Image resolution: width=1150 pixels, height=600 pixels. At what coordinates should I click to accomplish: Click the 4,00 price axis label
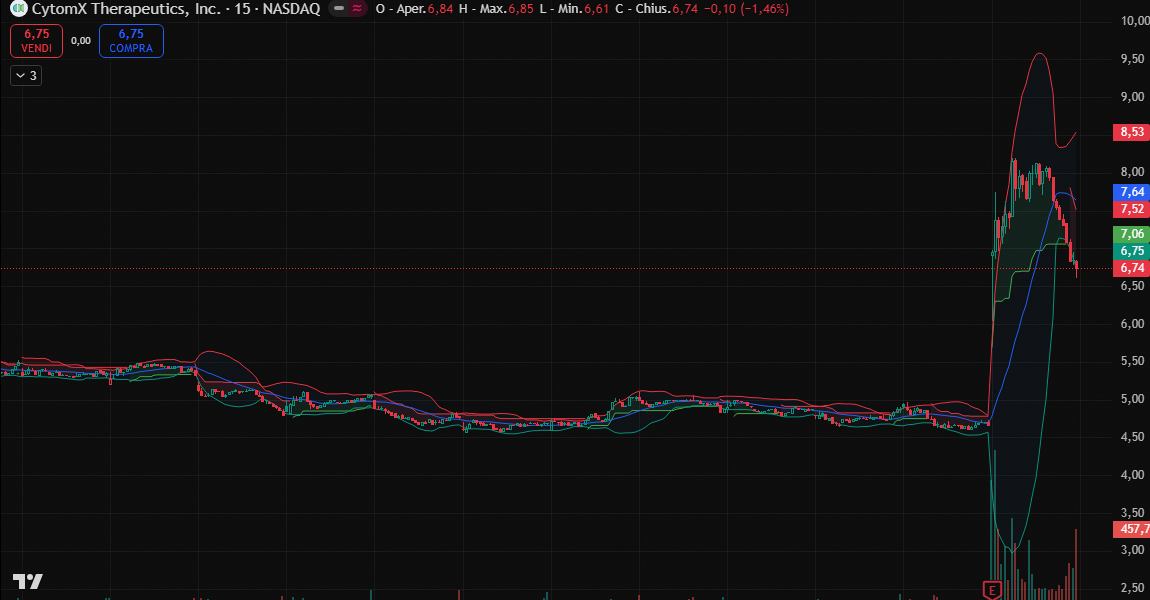(1132, 475)
